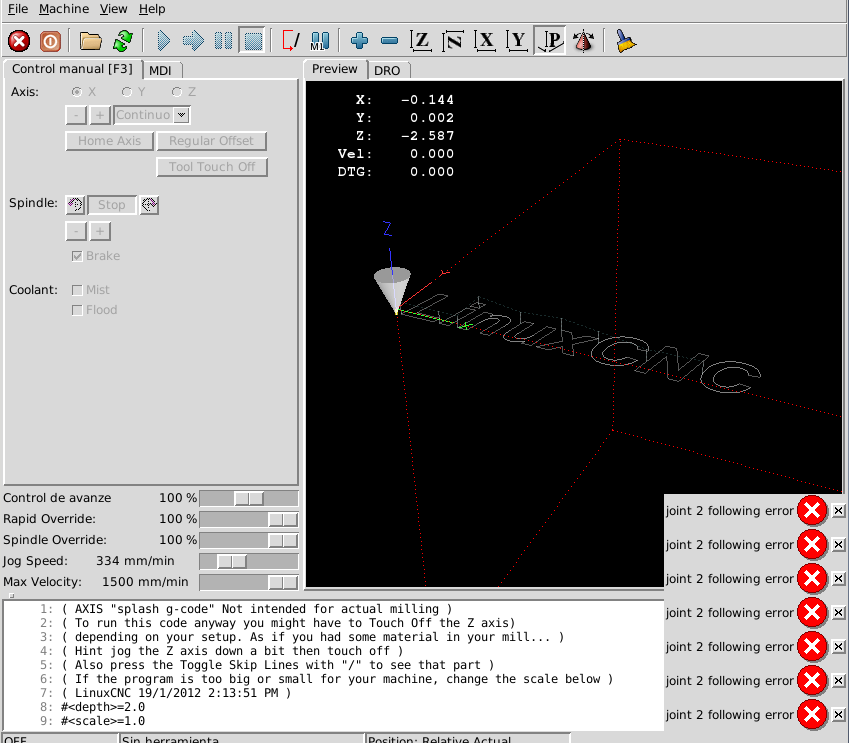849x743 pixels.
Task: Click the Tool Touch Off button
Action: (x=212, y=167)
